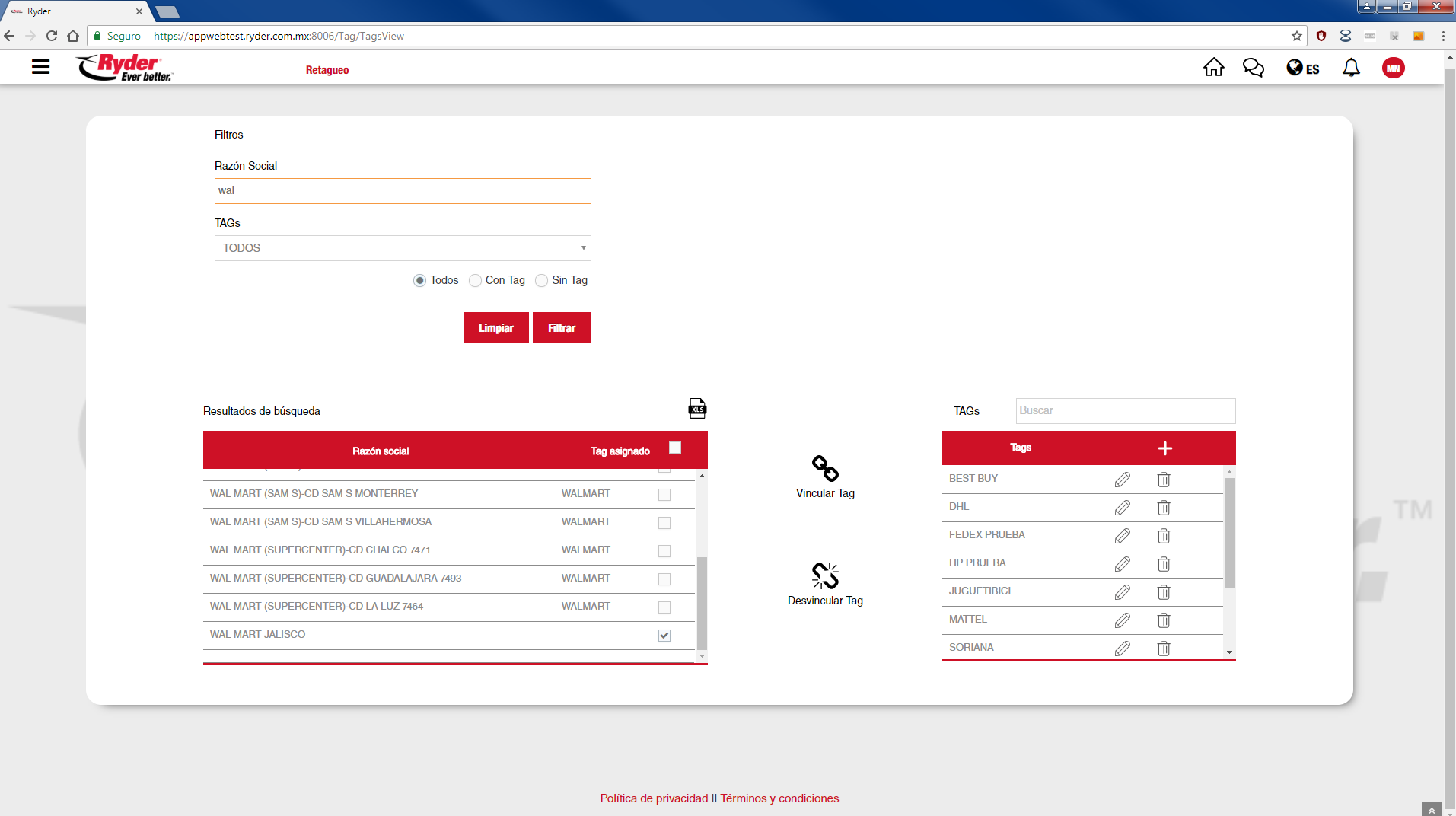Open the chat messages icon

click(x=1253, y=68)
